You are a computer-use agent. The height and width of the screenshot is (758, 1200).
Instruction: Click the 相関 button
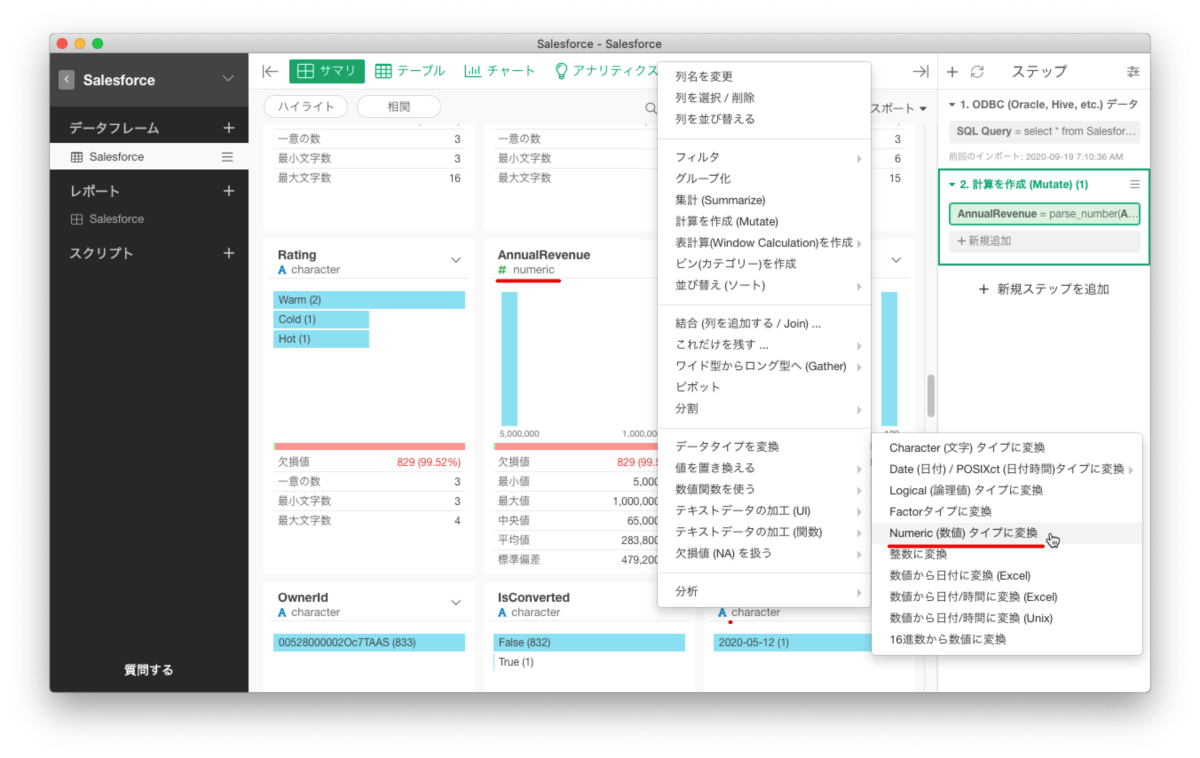tap(399, 107)
